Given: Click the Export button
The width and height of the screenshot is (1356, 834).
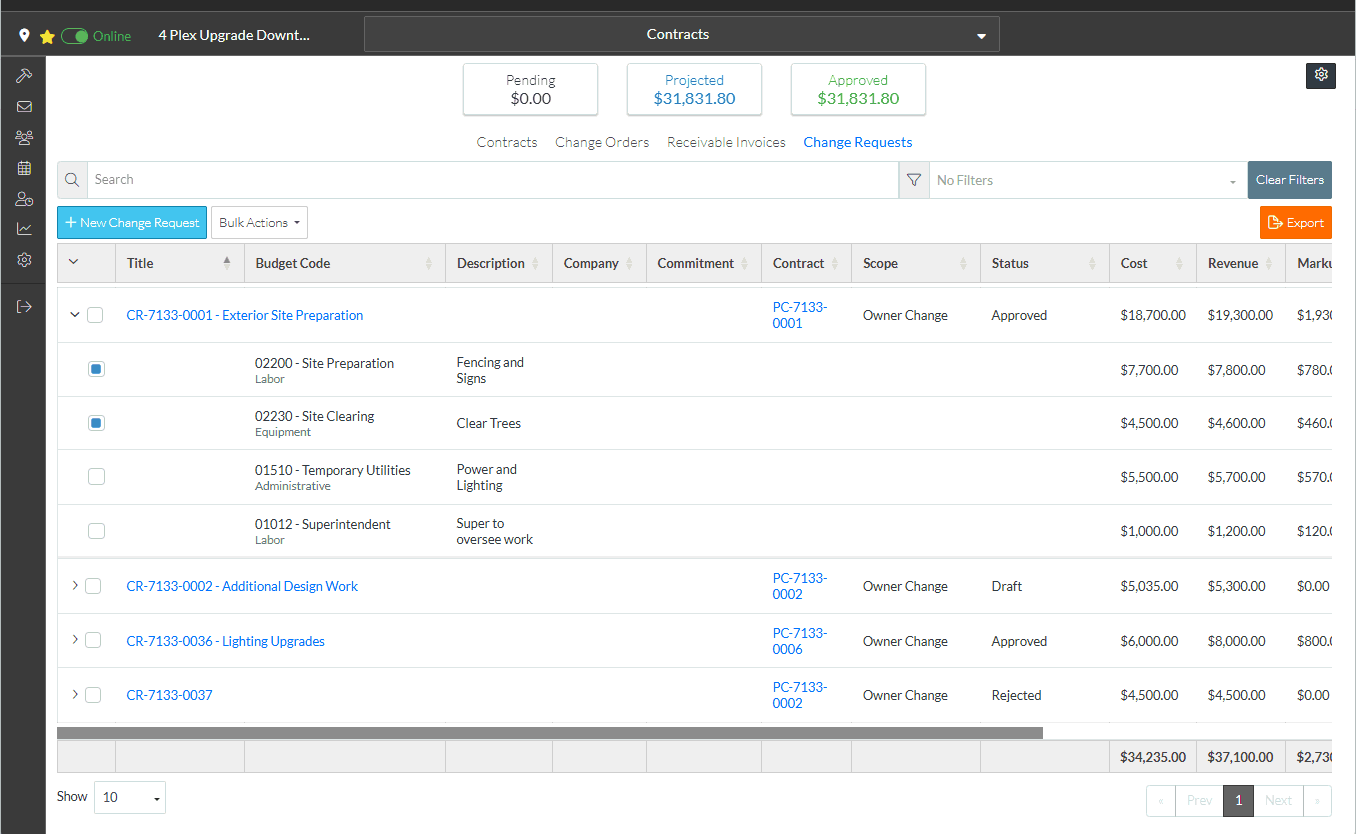Looking at the screenshot, I should pos(1296,223).
